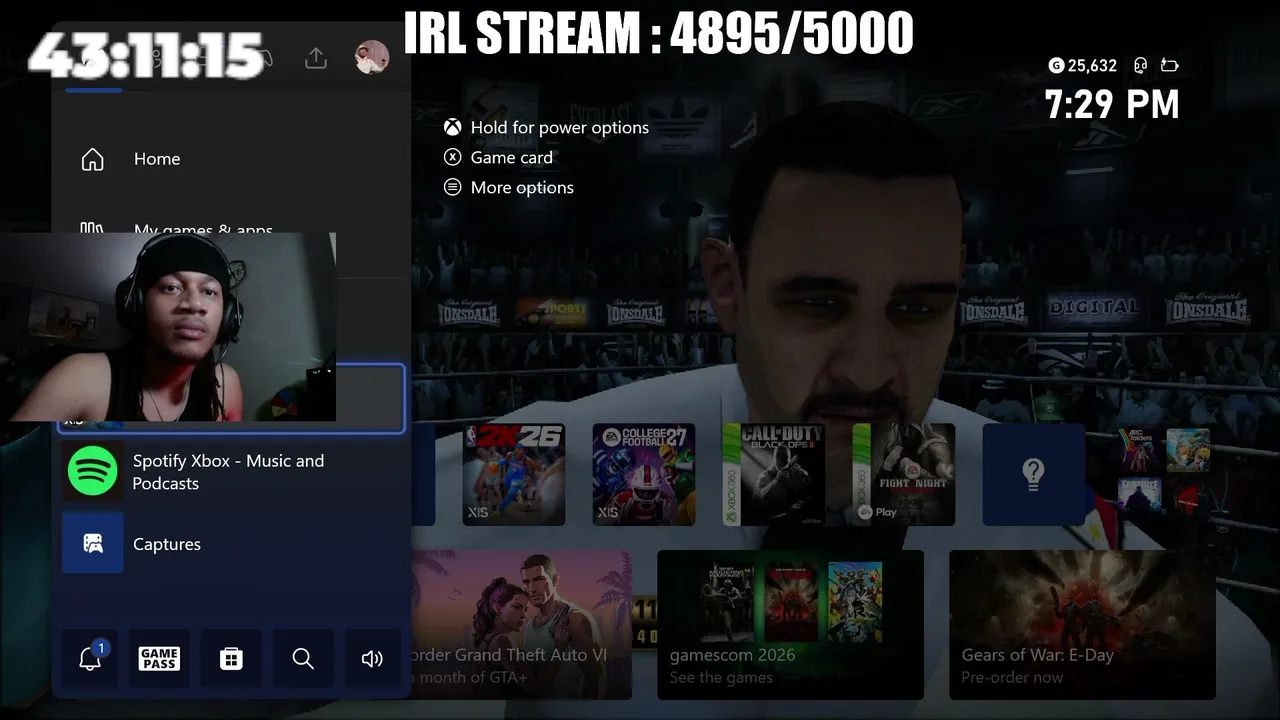Open the Call of Duty Black Ops II tile
This screenshot has width=1280, height=720.
[x=774, y=474]
